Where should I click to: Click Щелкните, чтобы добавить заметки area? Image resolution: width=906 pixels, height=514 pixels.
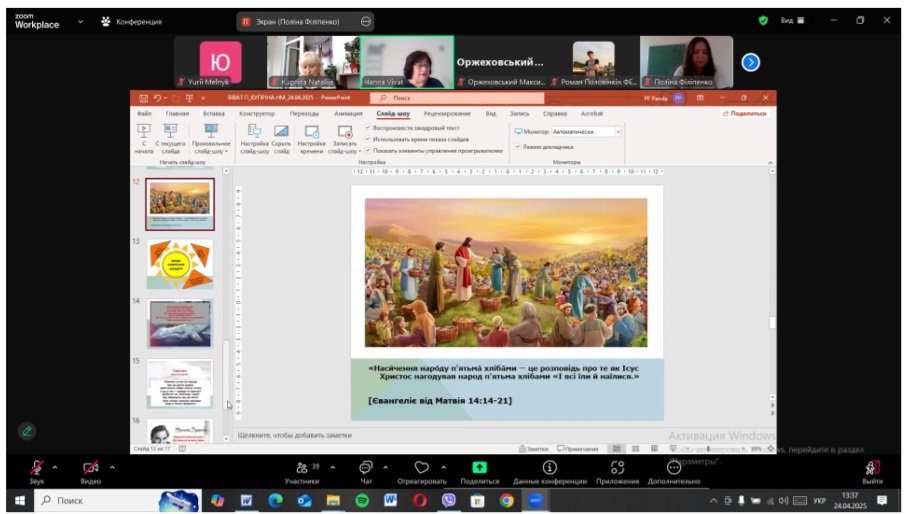click(295, 435)
